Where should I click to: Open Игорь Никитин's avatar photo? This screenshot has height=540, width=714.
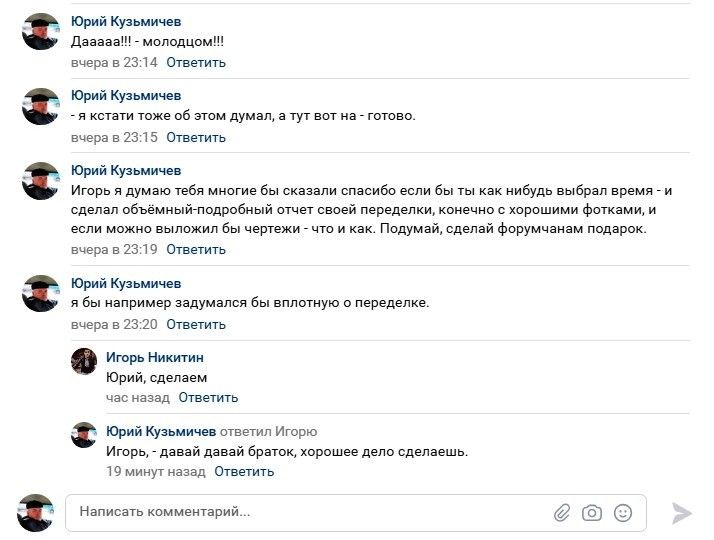coord(84,362)
